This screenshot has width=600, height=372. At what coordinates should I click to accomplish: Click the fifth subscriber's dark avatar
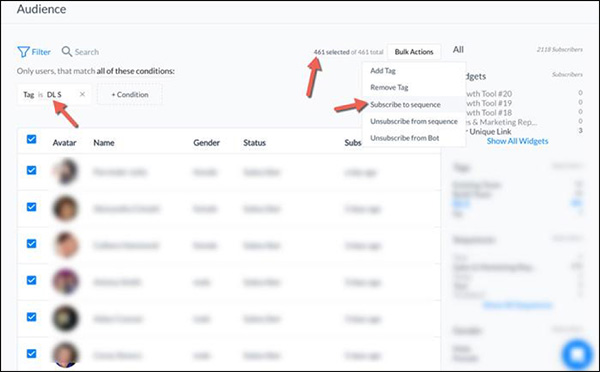(x=65, y=318)
